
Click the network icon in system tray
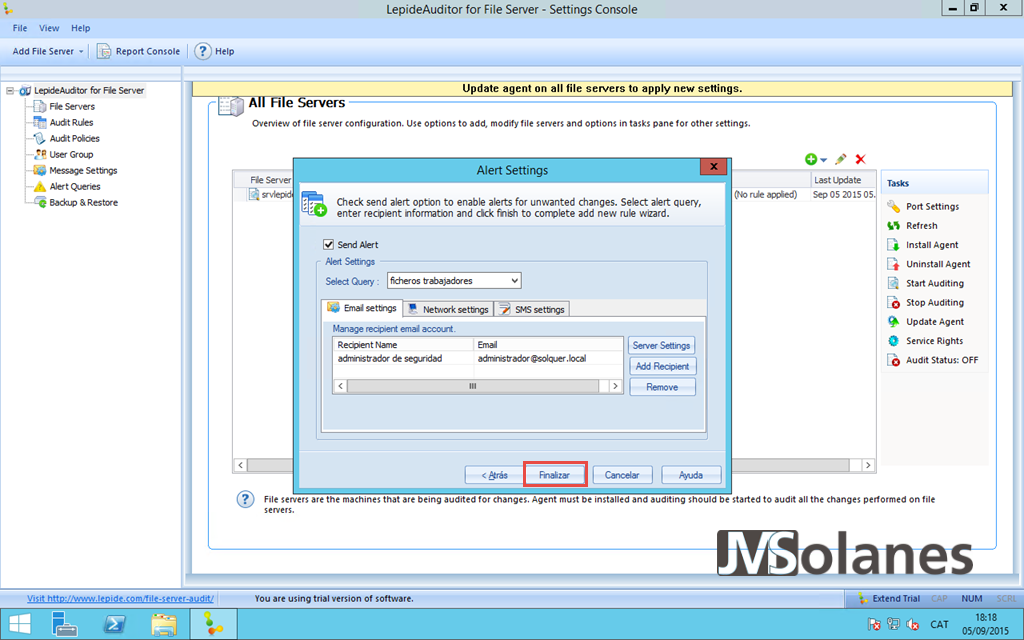893,624
